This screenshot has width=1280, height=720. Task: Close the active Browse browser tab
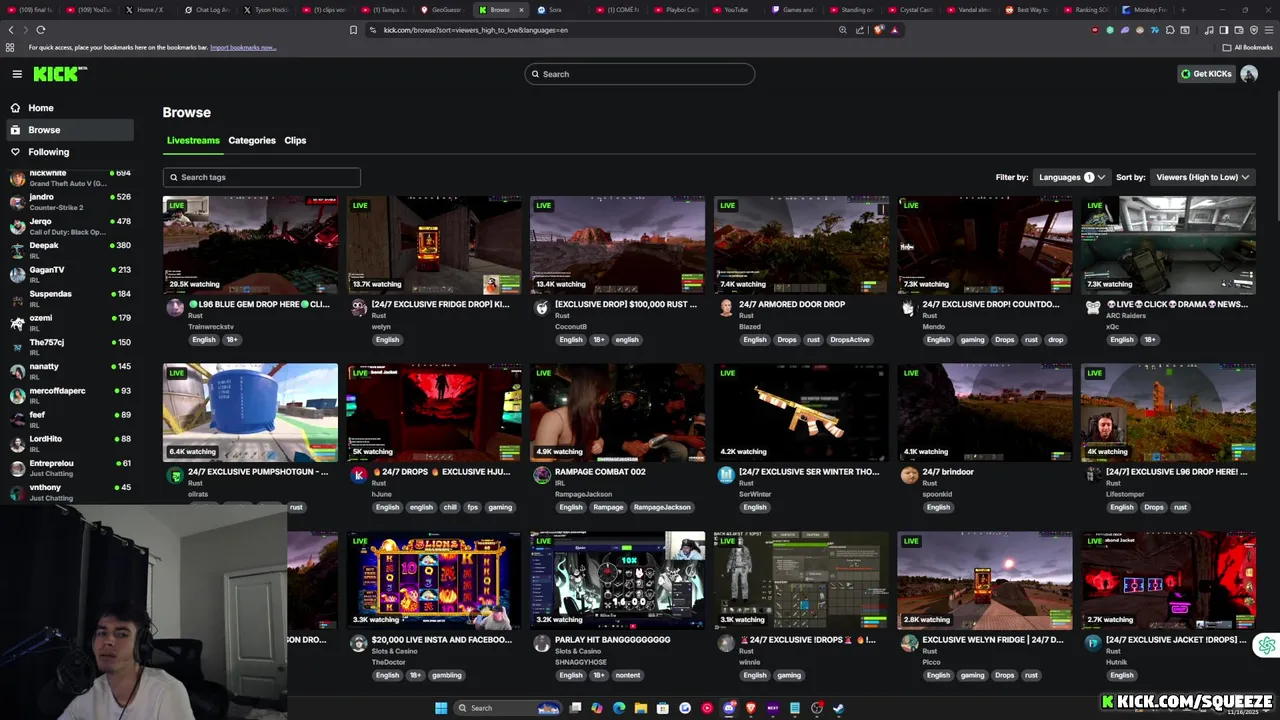(x=521, y=10)
